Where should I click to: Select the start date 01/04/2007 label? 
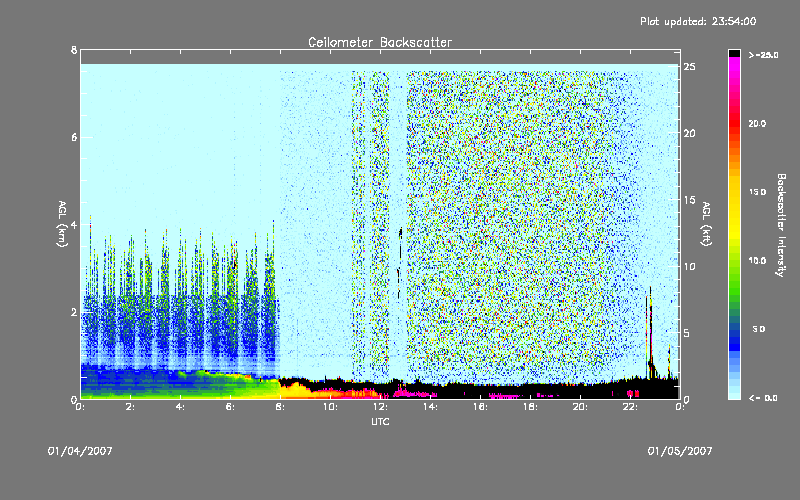pyautogui.click(x=80, y=451)
